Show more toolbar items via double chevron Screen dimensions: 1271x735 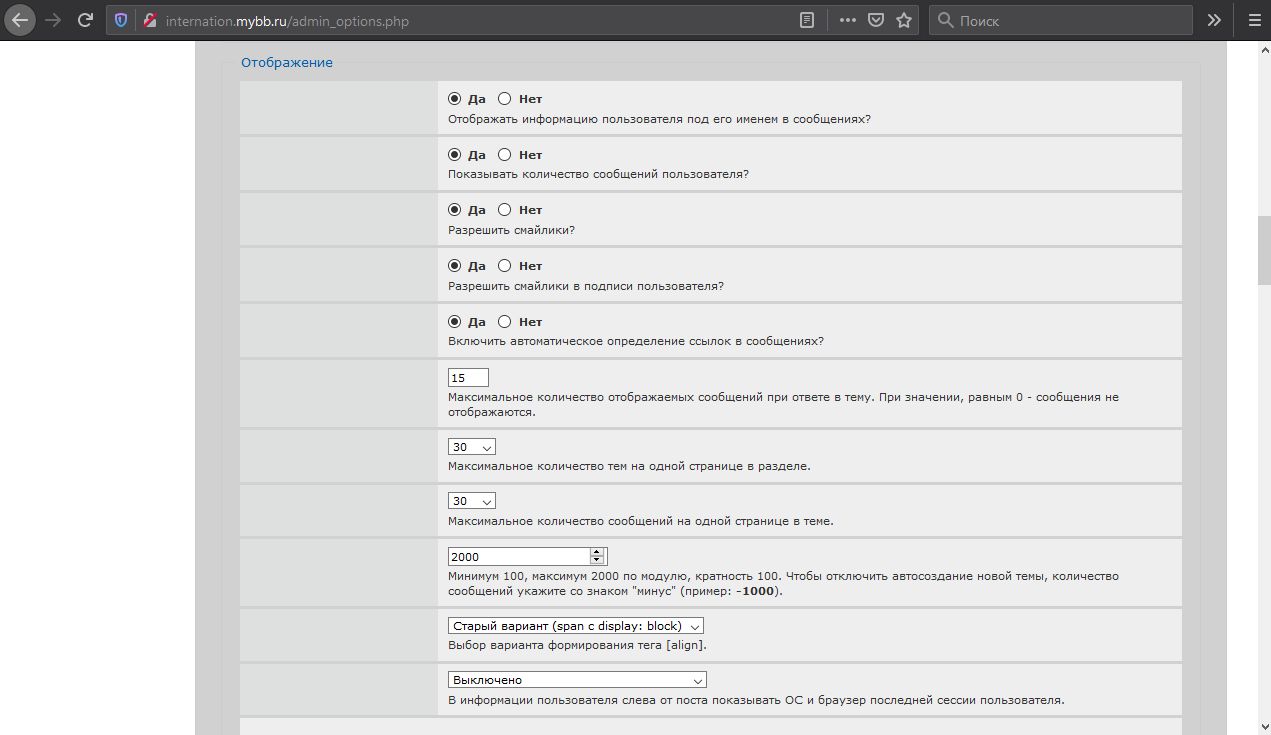pyautogui.click(x=1214, y=20)
